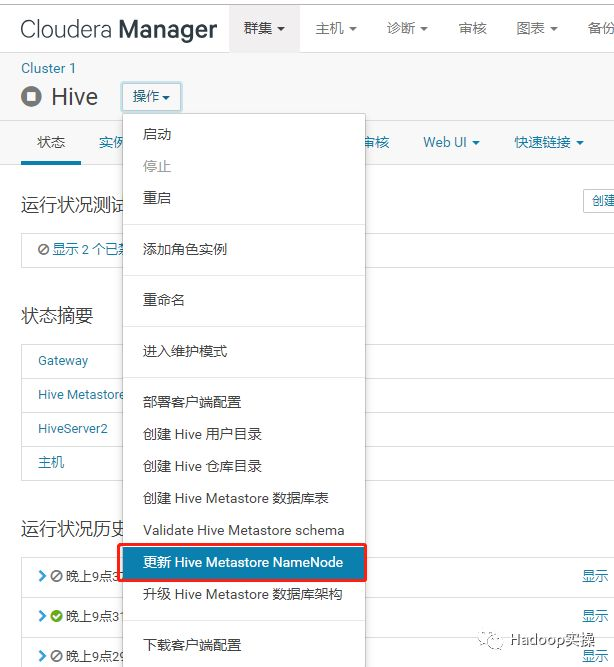Screen dimensions: 614x667
Task: Choose Validate Hive Metastore schema
Action: pos(244,530)
